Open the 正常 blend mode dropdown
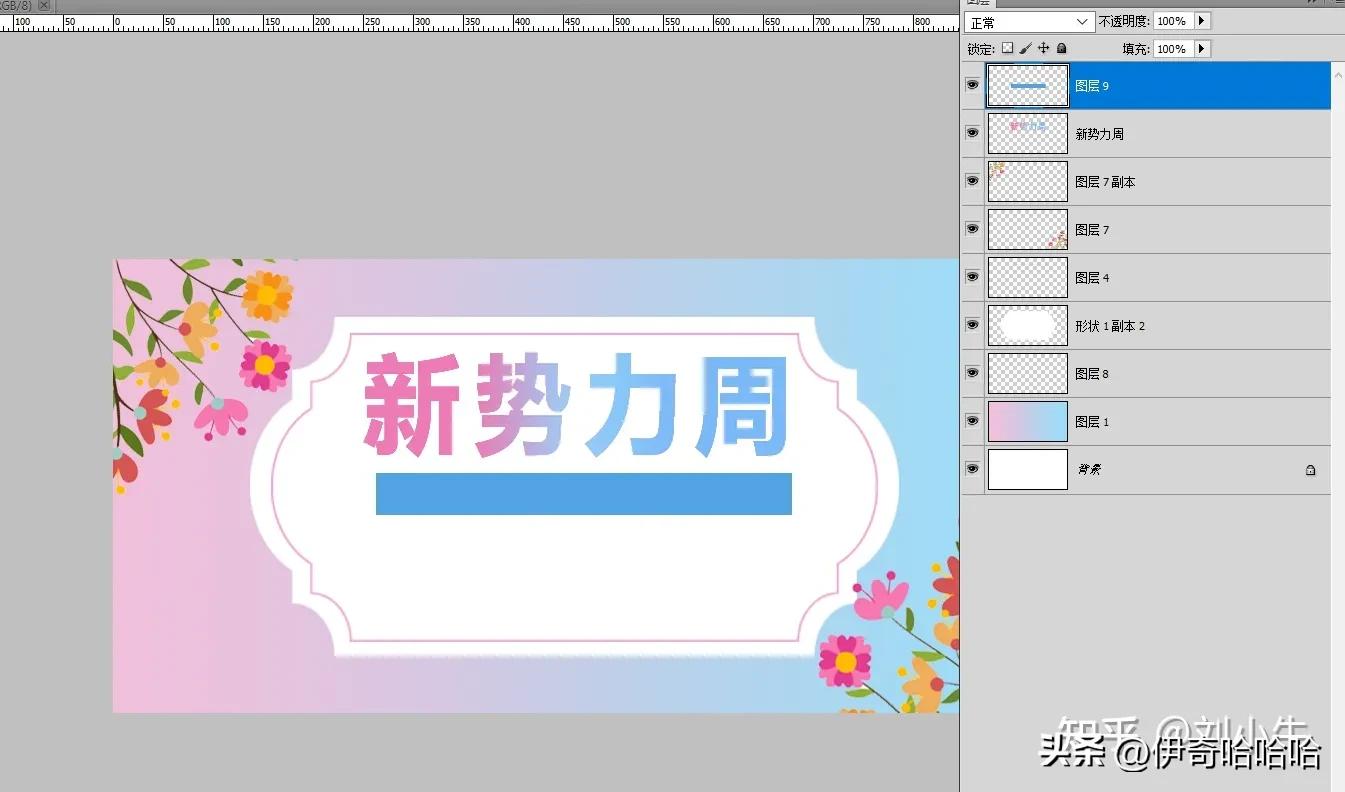 click(1028, 20)
